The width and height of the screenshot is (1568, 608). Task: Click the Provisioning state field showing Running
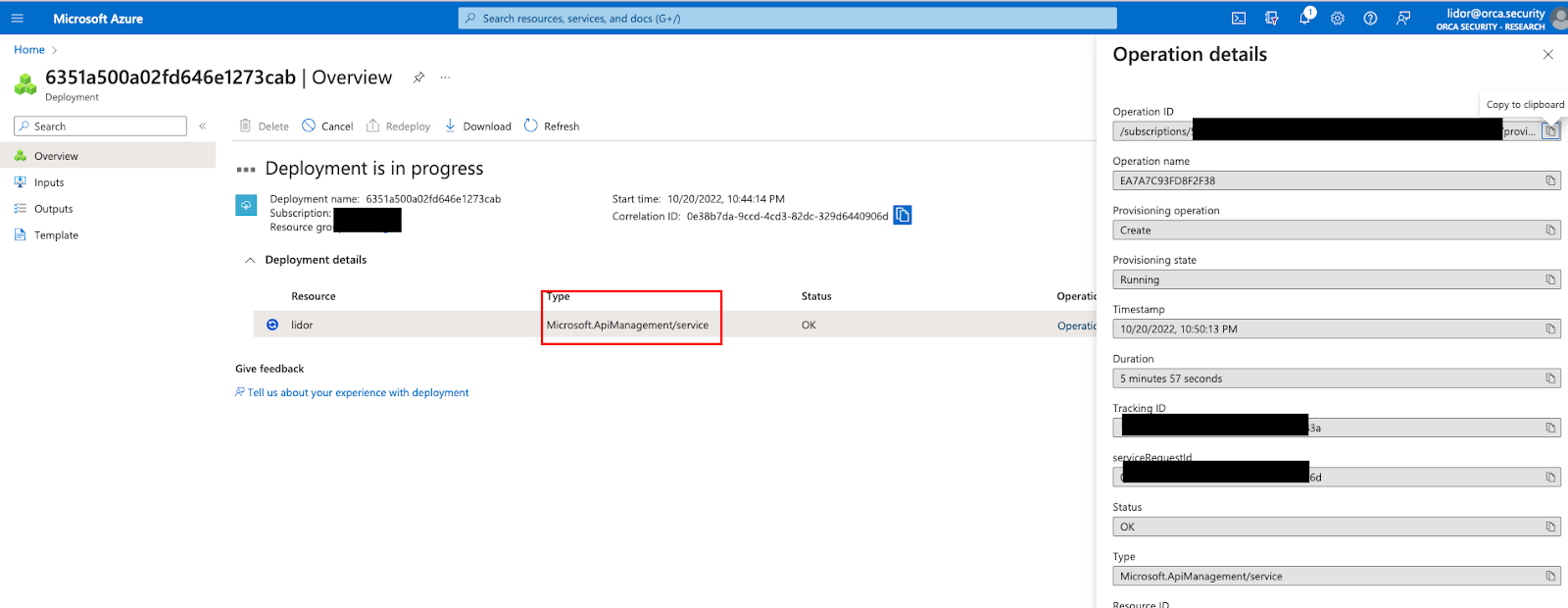tap(1337, 279)
